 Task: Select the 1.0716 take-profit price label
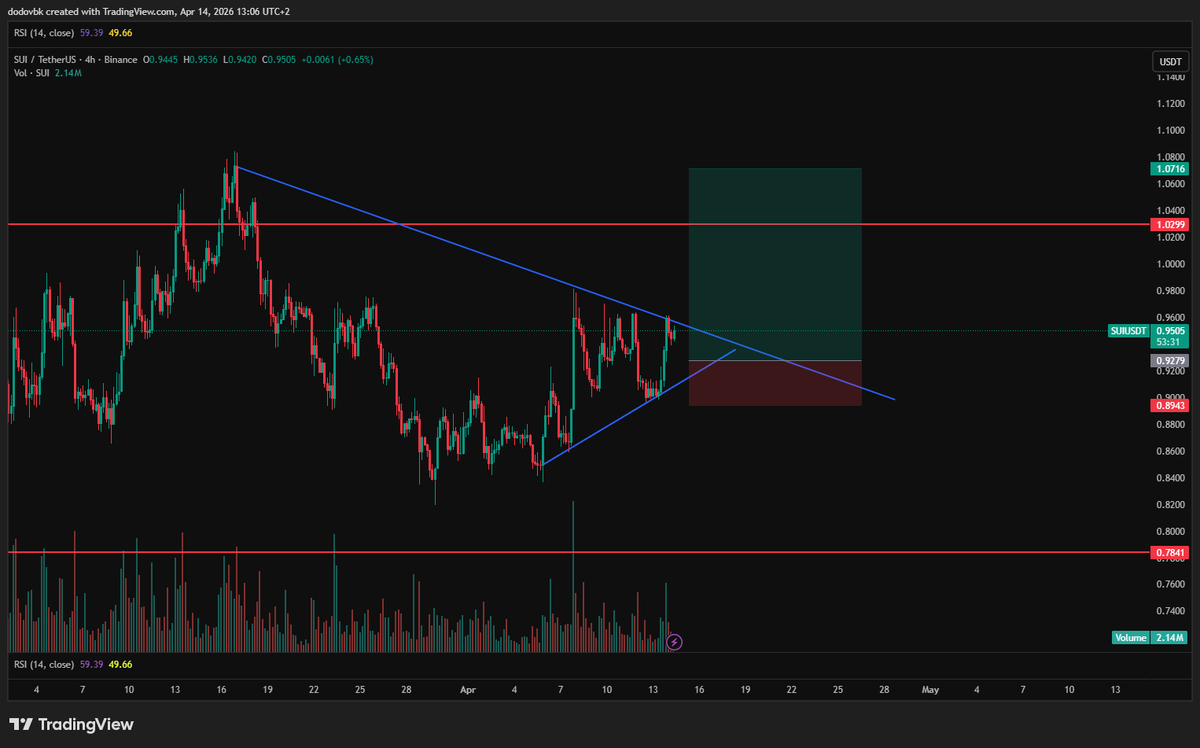(x=1169, y=169)
